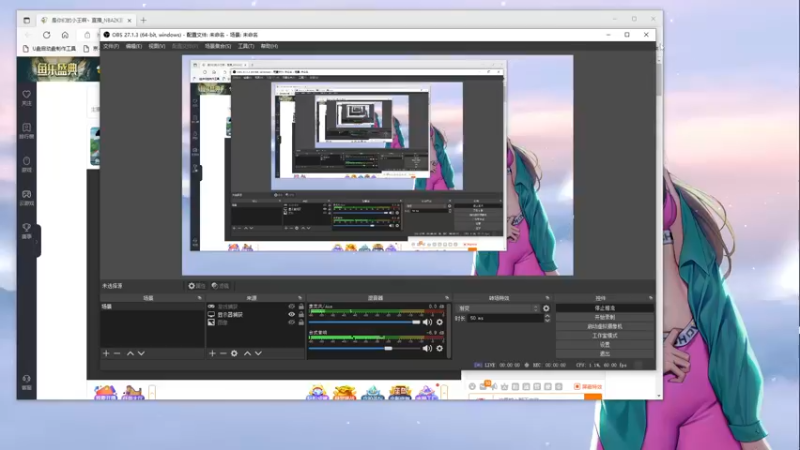
Task: Open the 文件(F) menu in OBS
Action: pos(111,46)
